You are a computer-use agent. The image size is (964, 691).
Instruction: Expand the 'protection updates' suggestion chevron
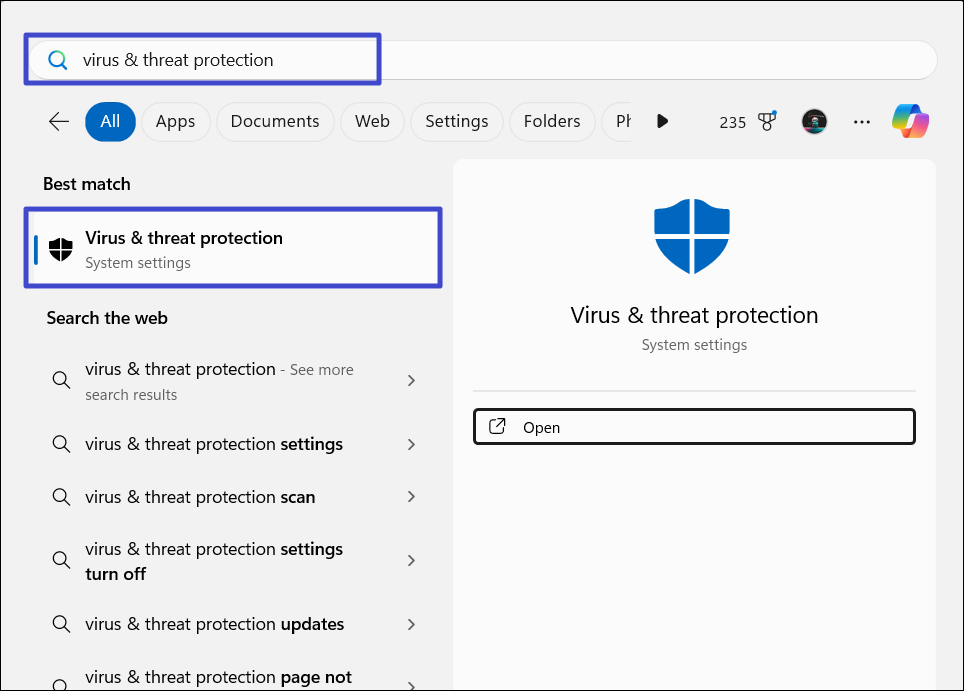411,625
